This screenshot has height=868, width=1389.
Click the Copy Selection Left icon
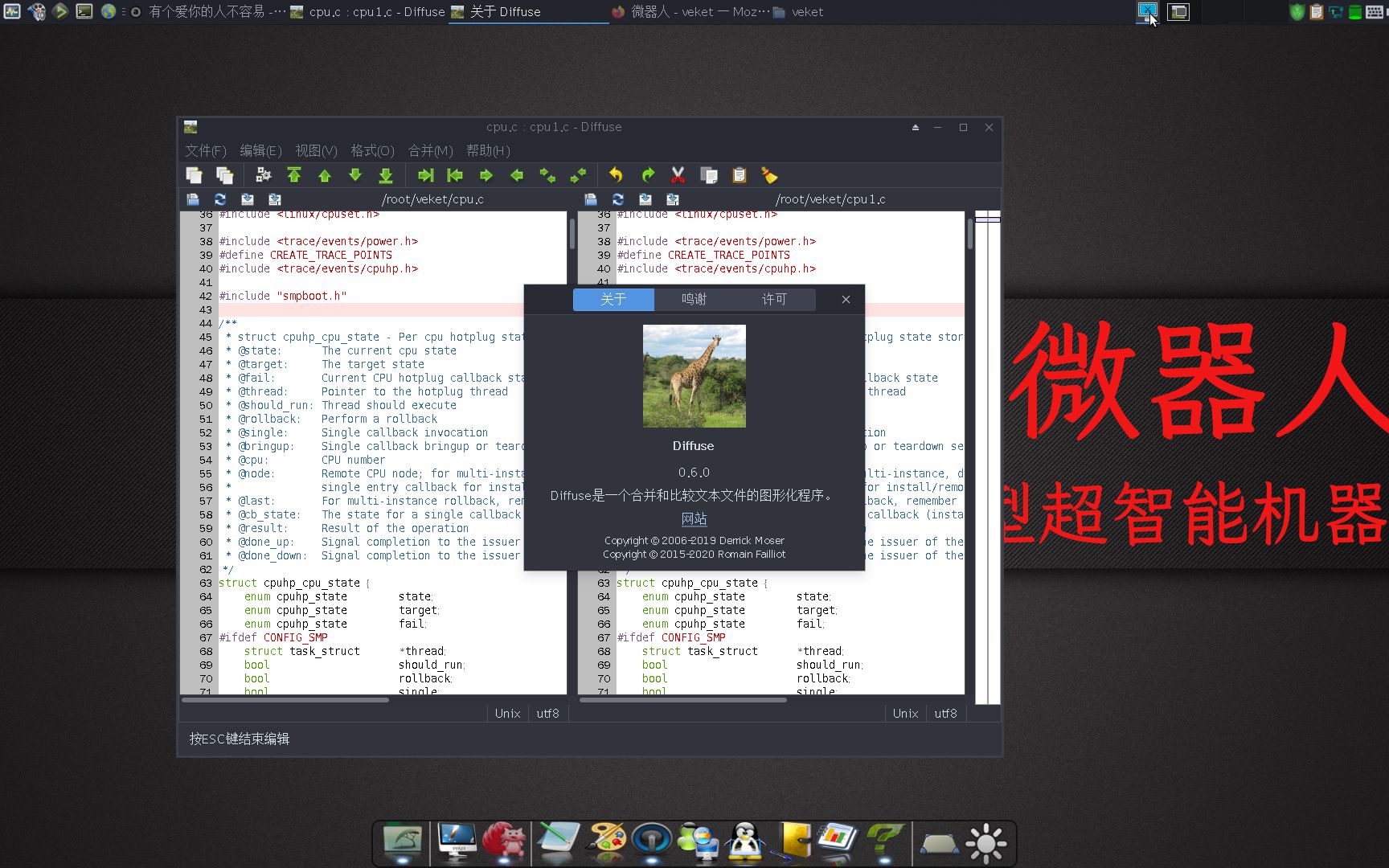(455, 175)
